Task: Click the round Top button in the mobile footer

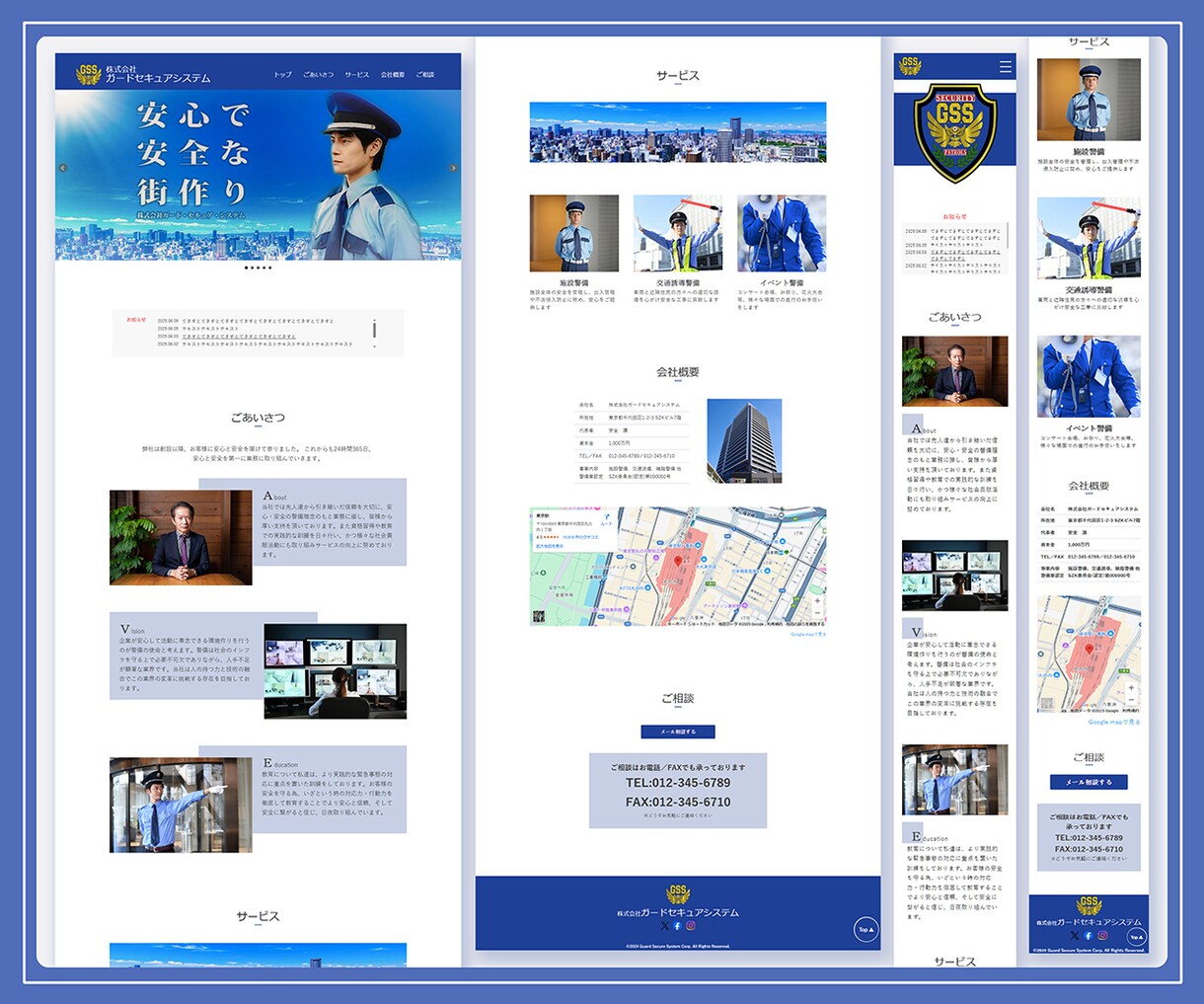Action: [1136, 937]
